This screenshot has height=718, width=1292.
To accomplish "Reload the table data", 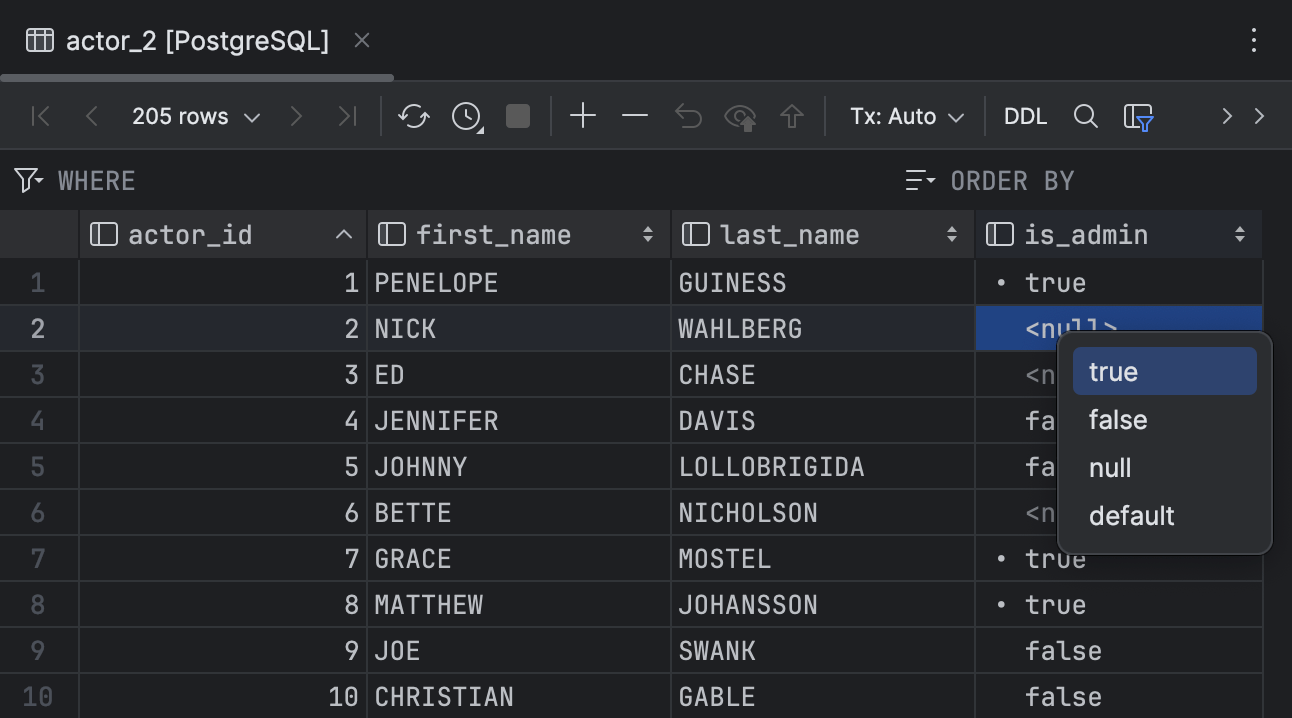I will click(413, 116).
